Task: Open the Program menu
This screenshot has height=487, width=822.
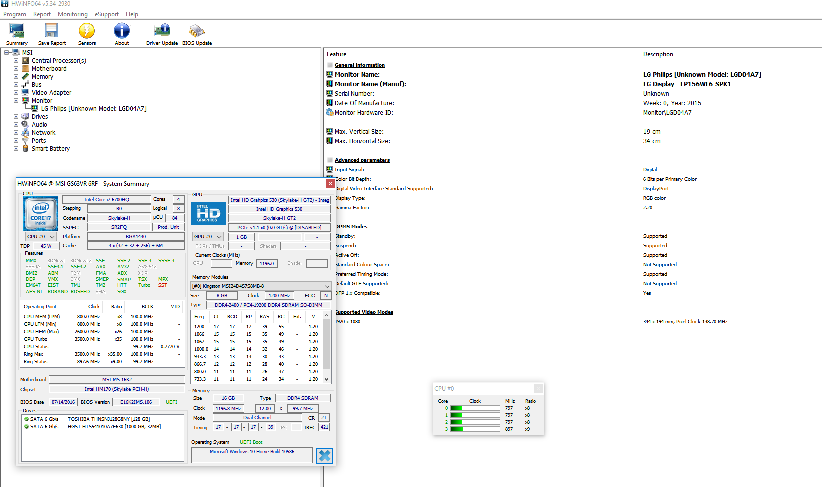Action: [x=15, y=14]
